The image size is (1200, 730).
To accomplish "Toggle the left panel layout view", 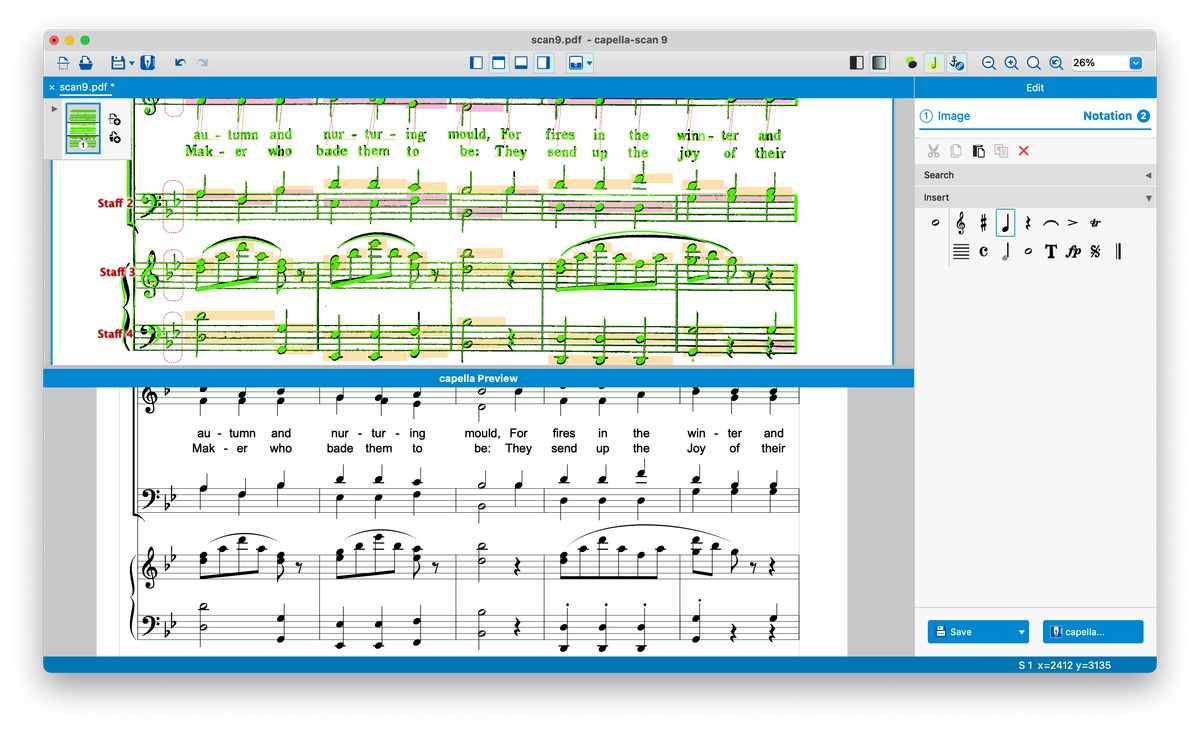I will (476, 63).
